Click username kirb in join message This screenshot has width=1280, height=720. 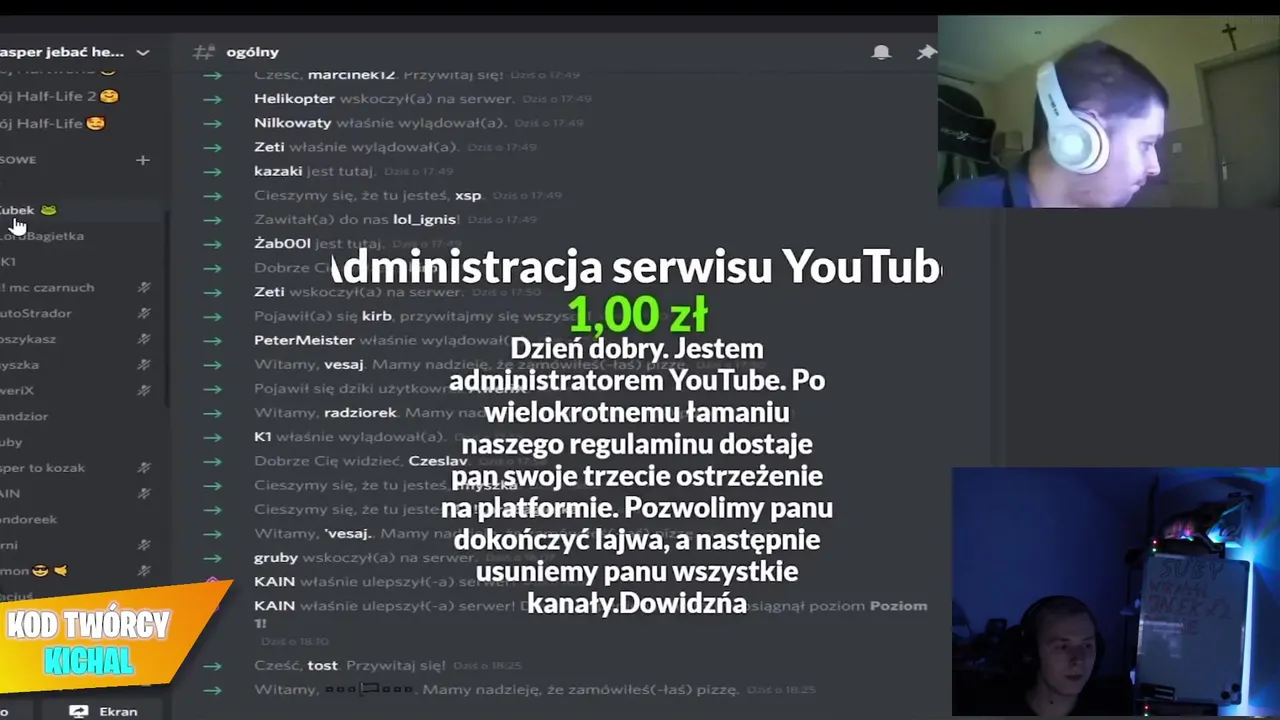point(376,316)
